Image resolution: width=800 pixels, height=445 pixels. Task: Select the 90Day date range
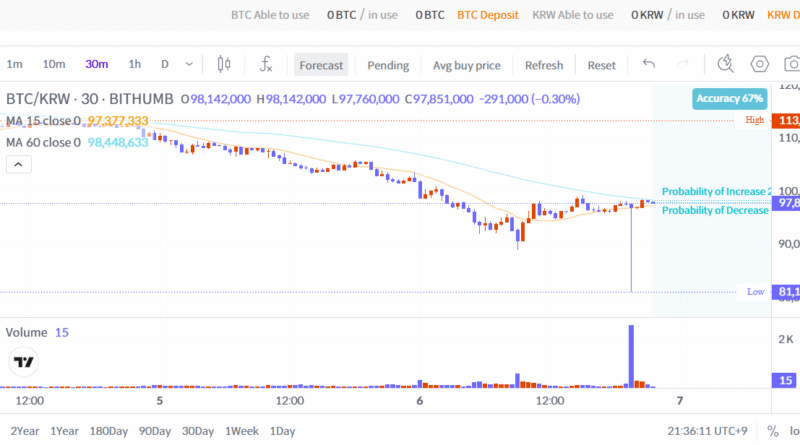pyautogui.click(x=155, y=431)
